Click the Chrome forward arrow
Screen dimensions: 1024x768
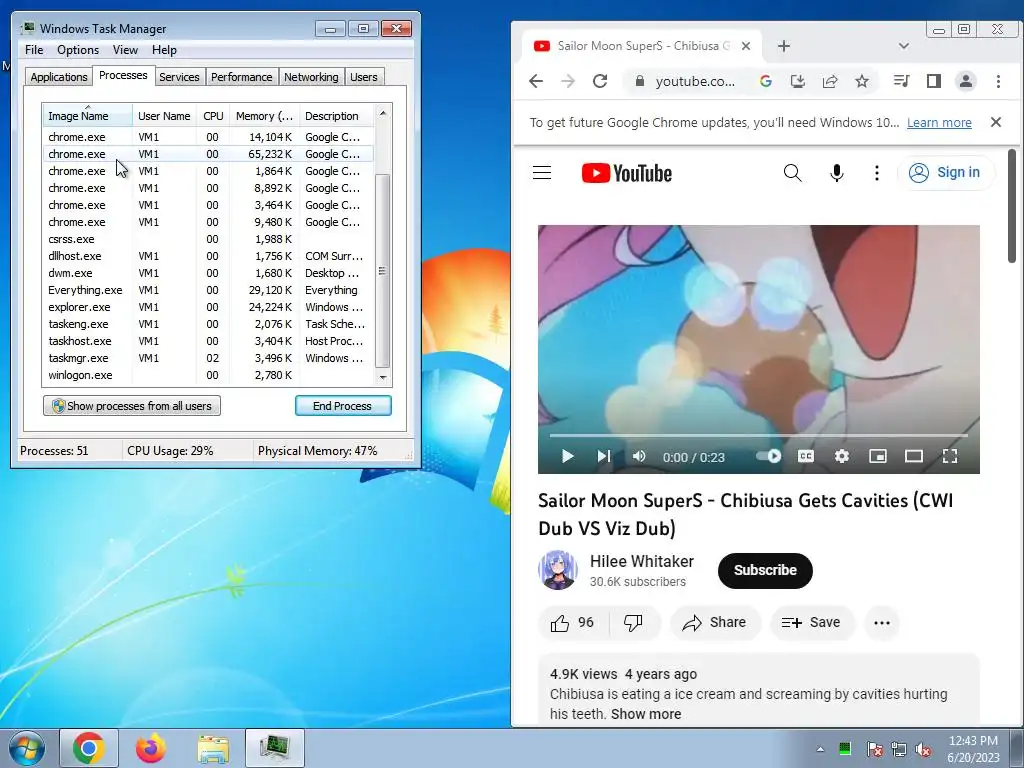pos(568,81)
